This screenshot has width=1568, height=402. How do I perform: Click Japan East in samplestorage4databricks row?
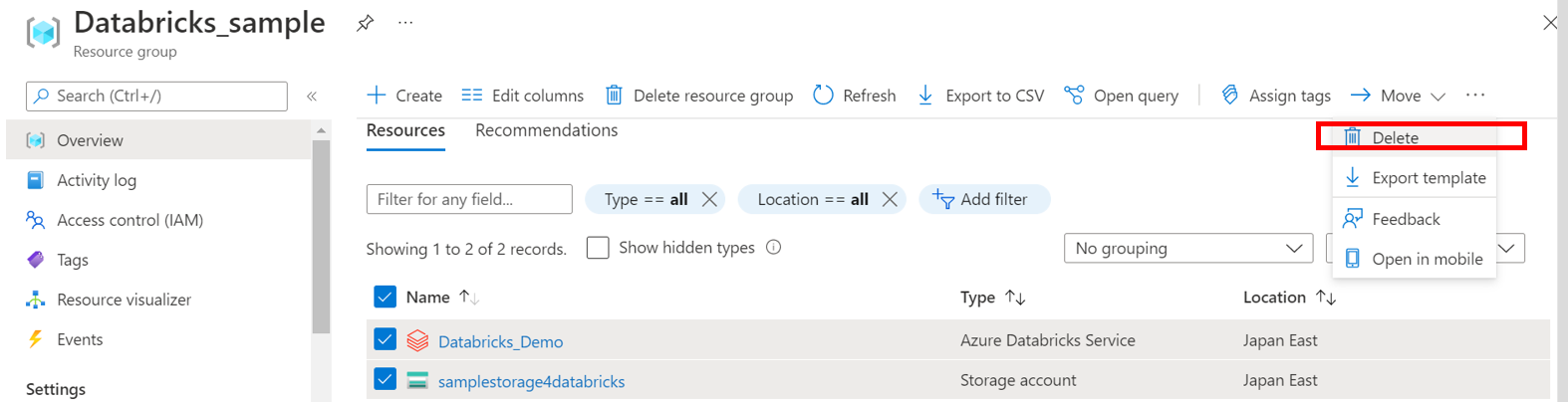1280,380
